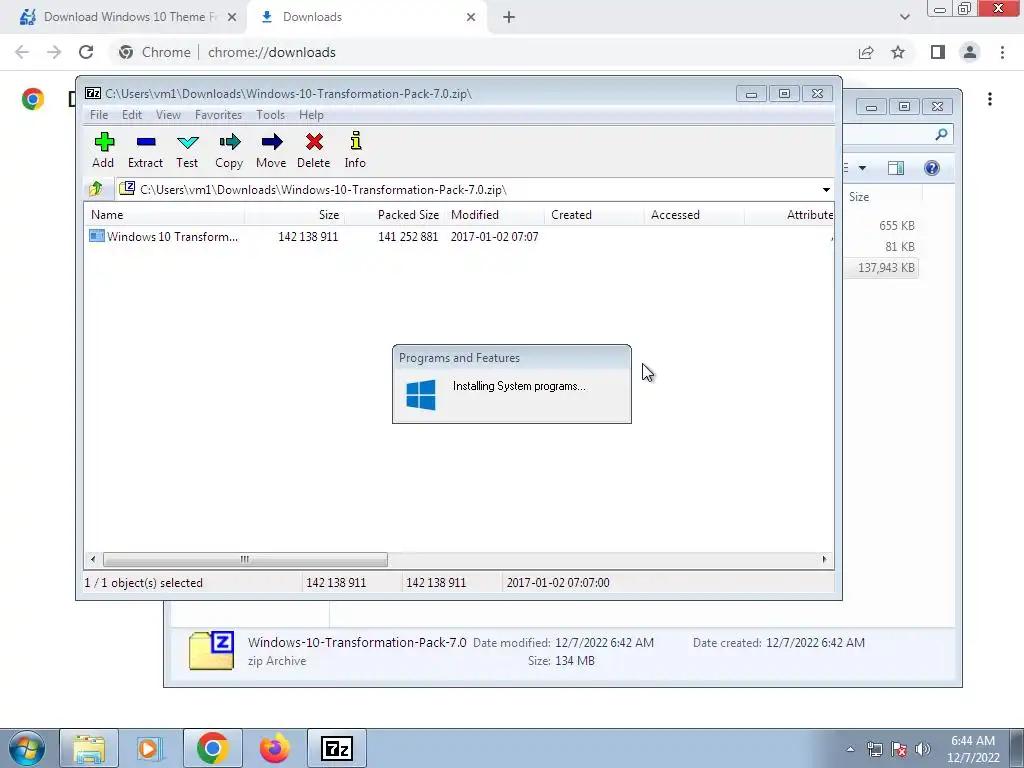Screen dimensions: 1024x768
Task: Click the Delete toolbar icon
Action: [313, 150]
